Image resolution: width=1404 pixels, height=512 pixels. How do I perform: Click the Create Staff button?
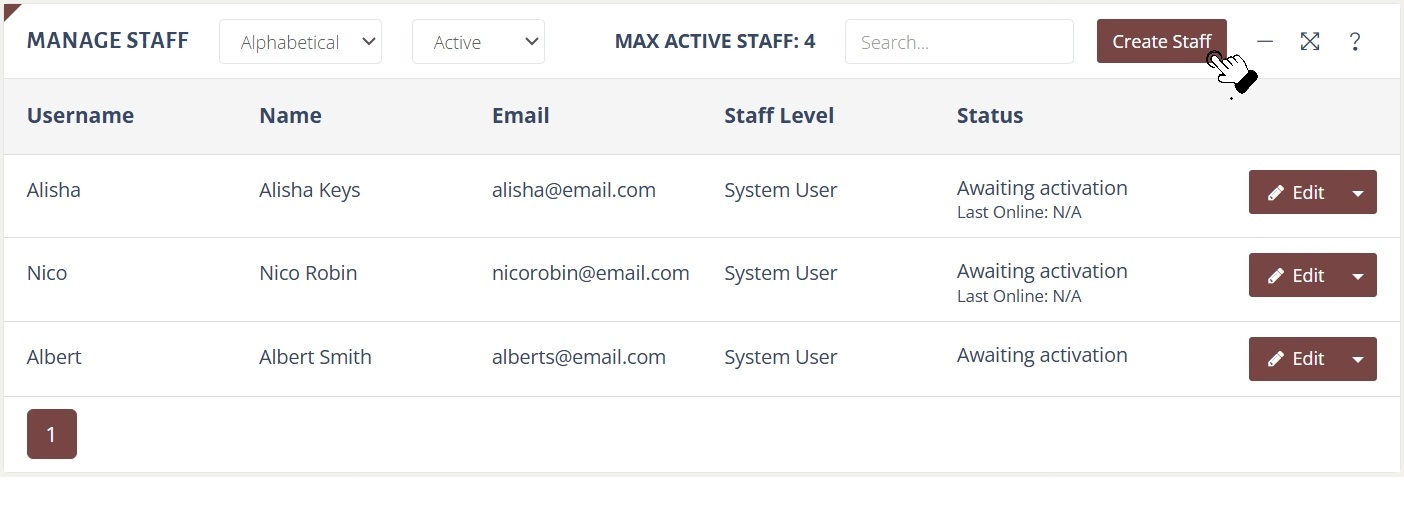1160,41
